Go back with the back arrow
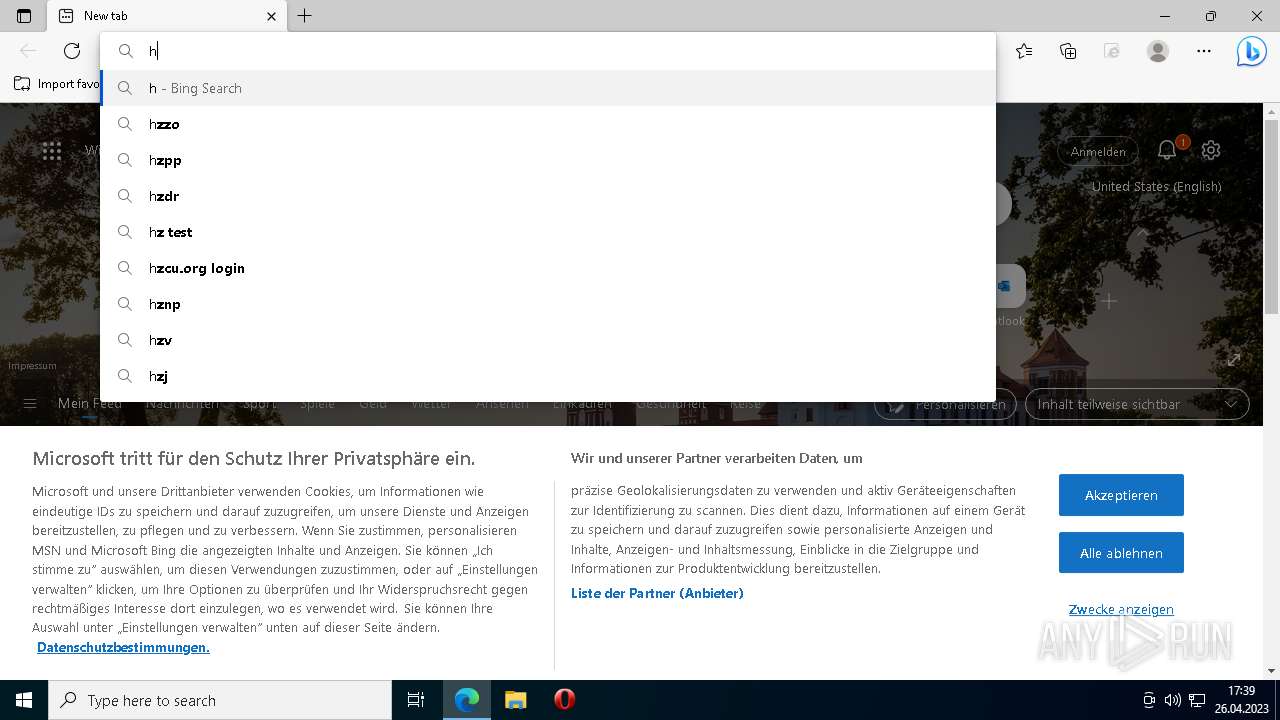Screen dimensions: 1280x720 point(28,51)
